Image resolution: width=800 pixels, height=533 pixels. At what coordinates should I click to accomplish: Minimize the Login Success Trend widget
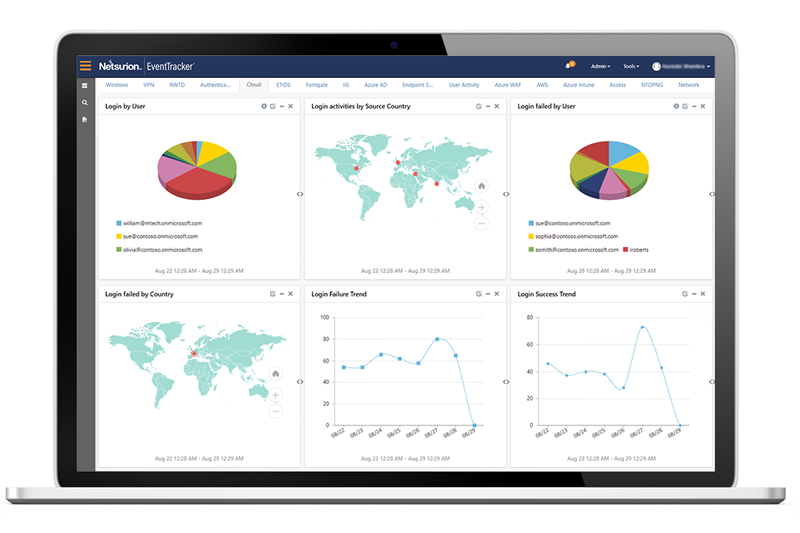(694, 294)
